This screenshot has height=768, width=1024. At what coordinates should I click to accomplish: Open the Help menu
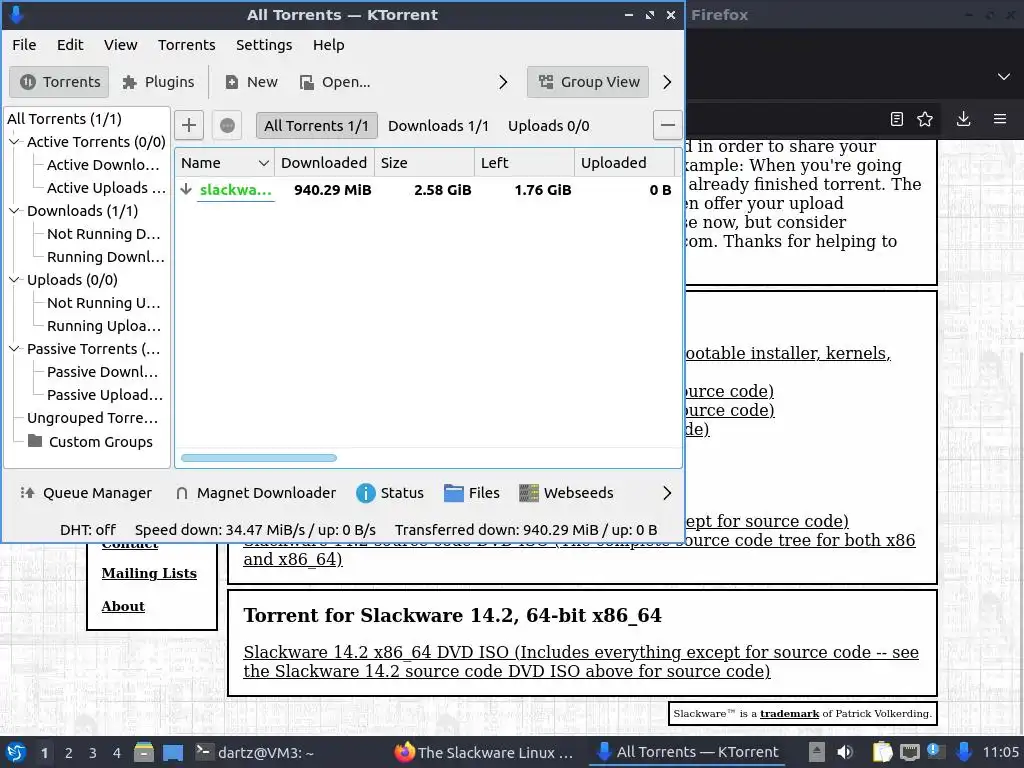coord(328,44)
